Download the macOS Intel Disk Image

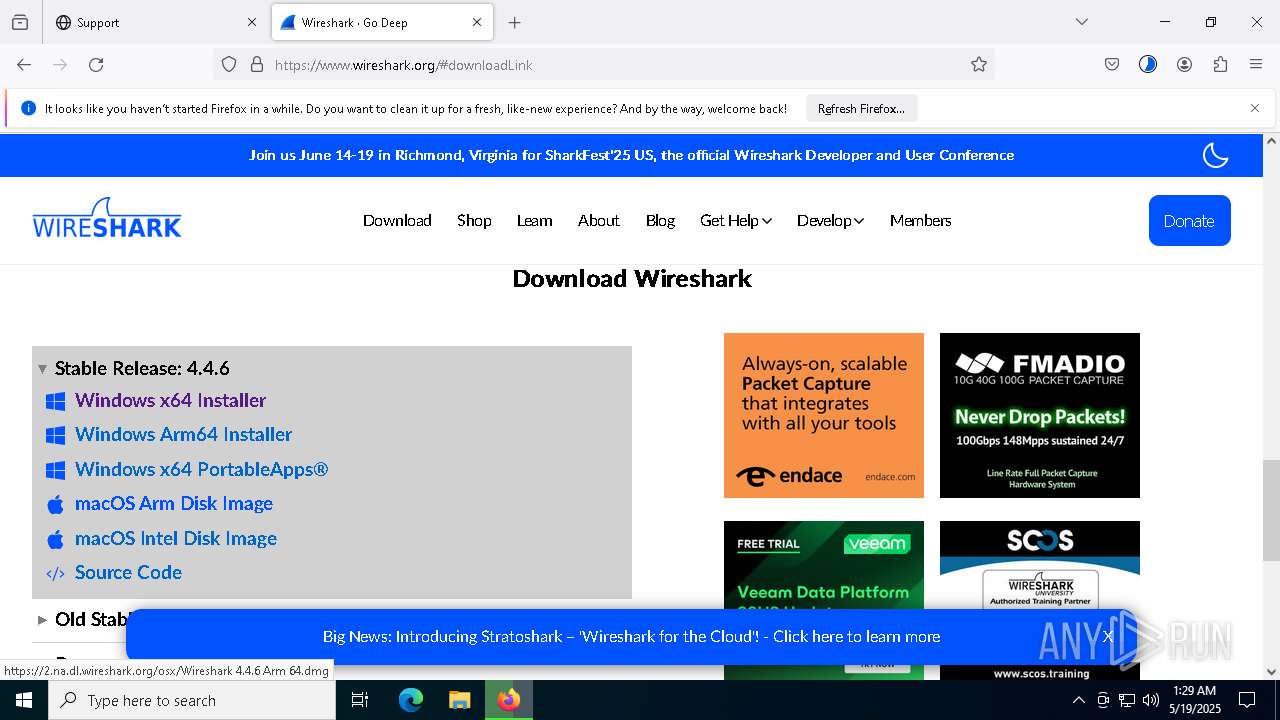point(176,538)
